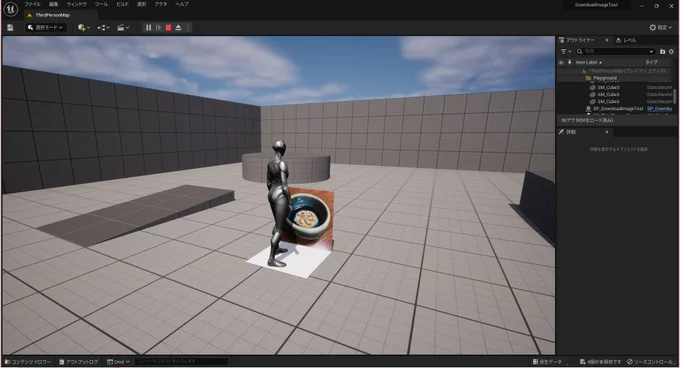Viewport: 680px width, 368px height.
Task: Open the コンテンツドロワー content drawer
Action: click(27, 361)
